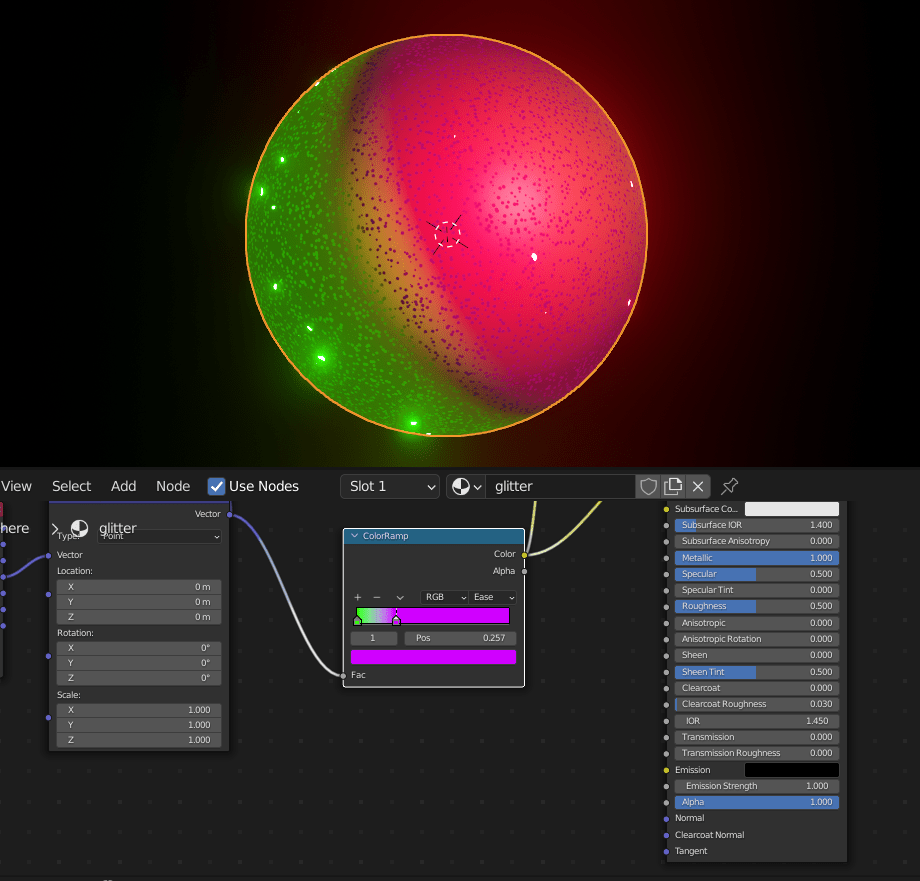Toggle the Use Nodes checkbox
This screenshot has width=920, height=881.
216,486
